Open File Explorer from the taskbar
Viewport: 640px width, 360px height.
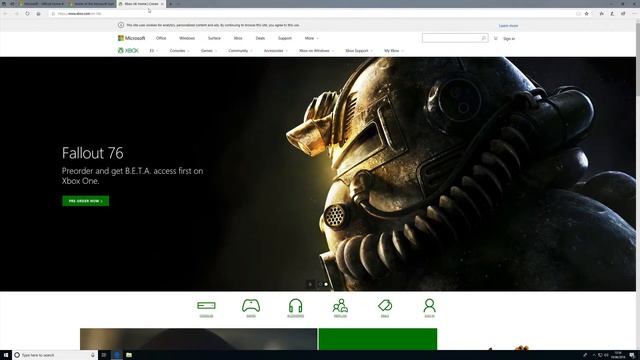click(x=129, y=355)
